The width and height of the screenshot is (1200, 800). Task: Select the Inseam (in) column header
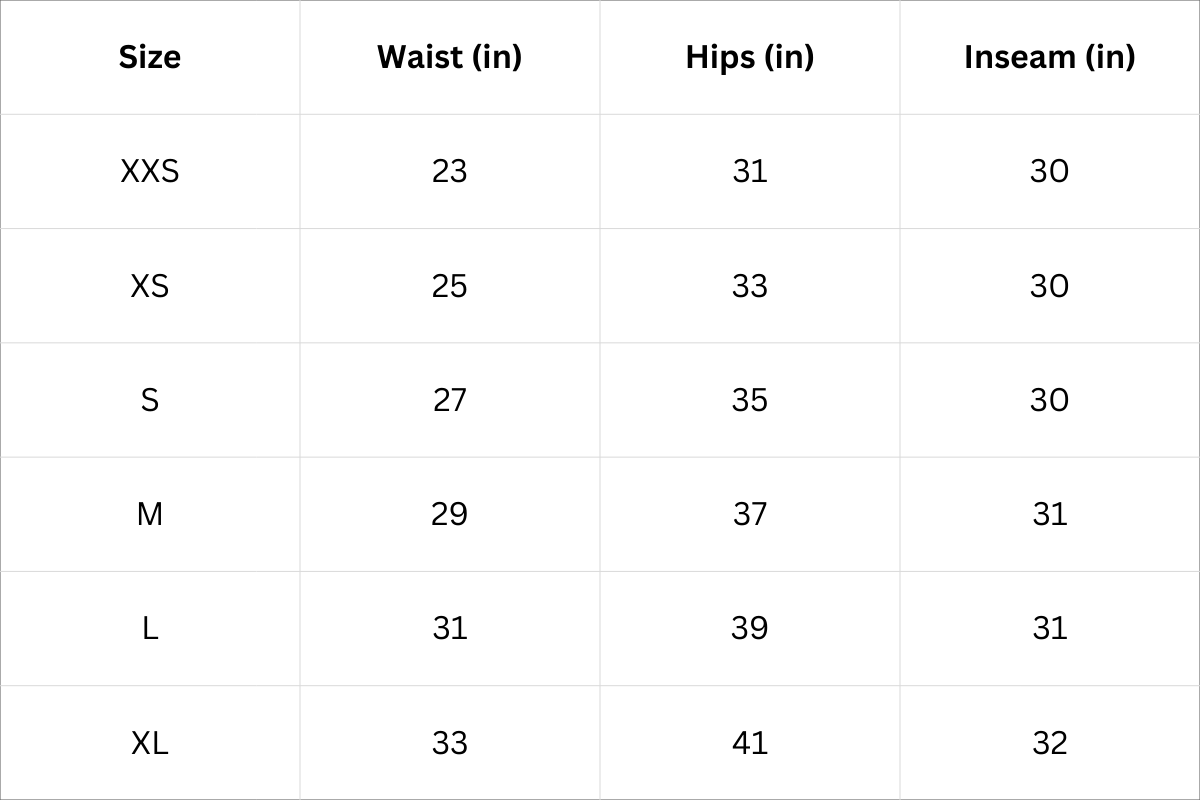coord(1050,57)
